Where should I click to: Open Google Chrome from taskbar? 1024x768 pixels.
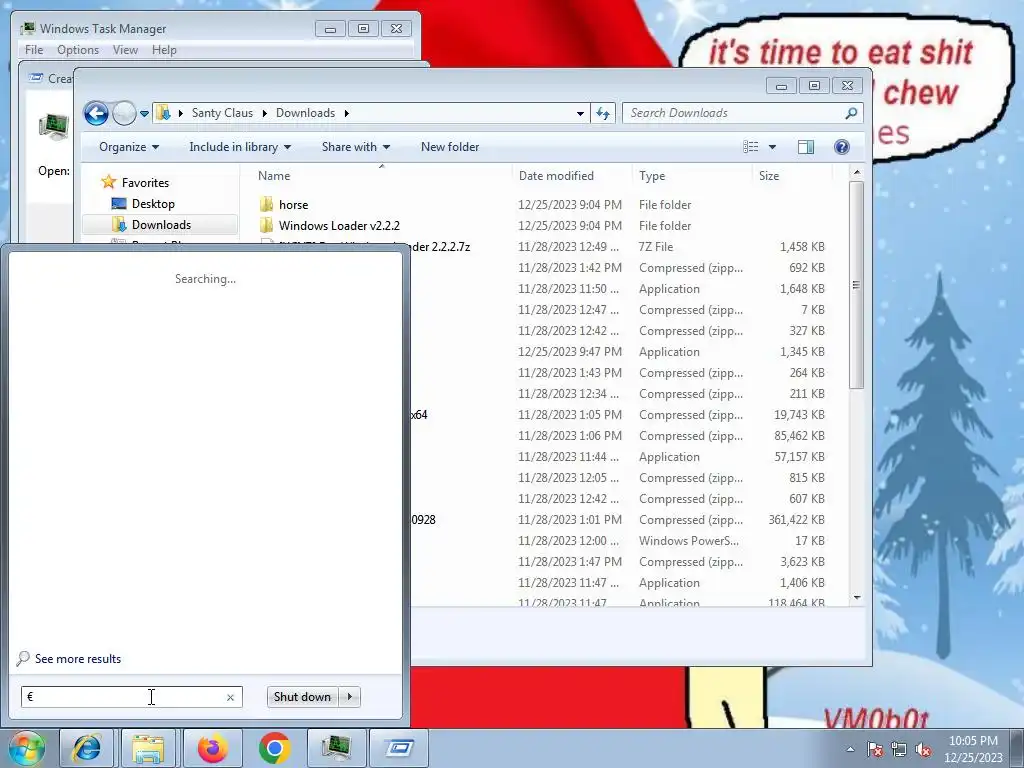coord(274,748)
